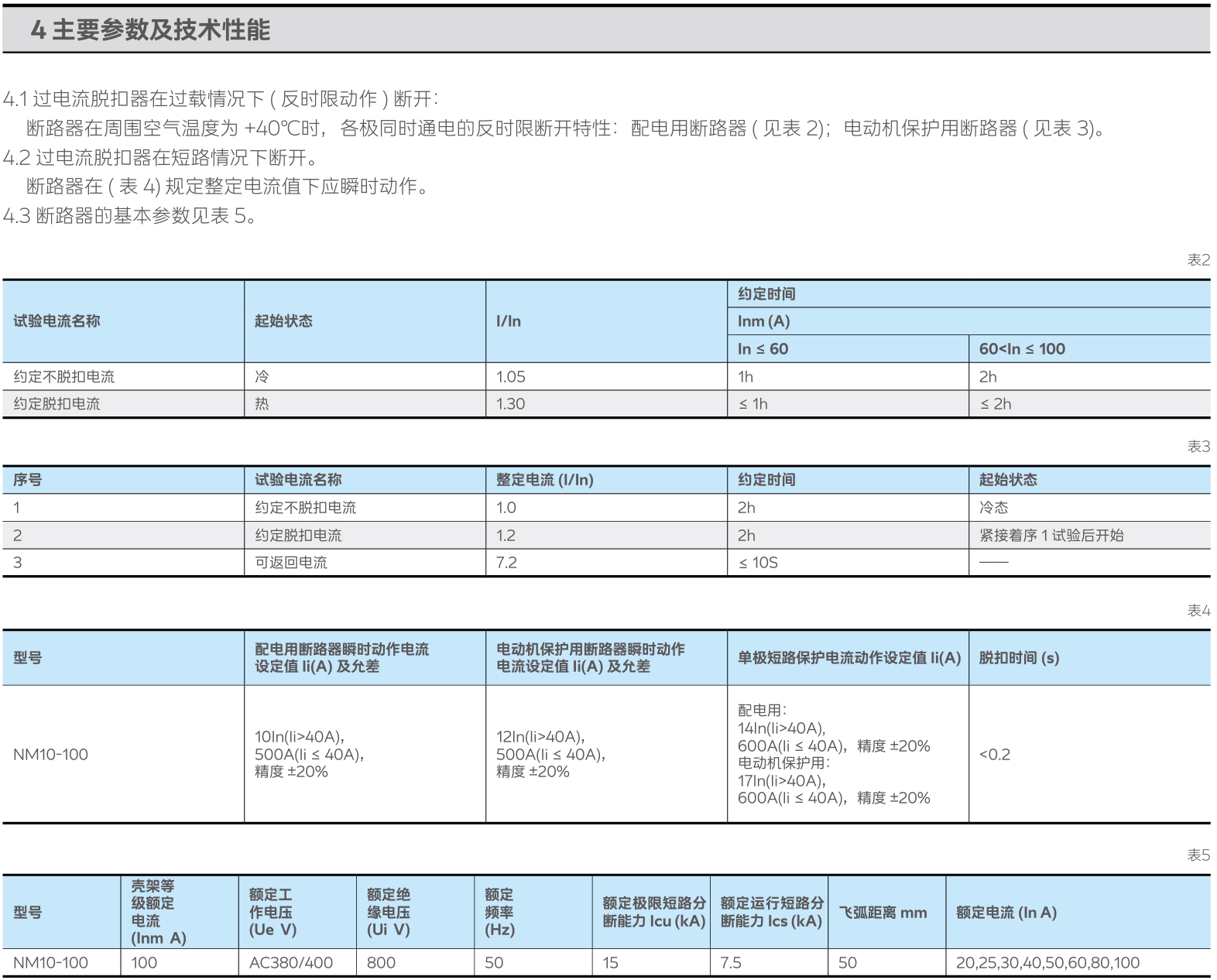This screenshot has height=980, width=1217.
Task: Click the "10In(Ii>40A)," text in table 4
Action: pos(300,737)
